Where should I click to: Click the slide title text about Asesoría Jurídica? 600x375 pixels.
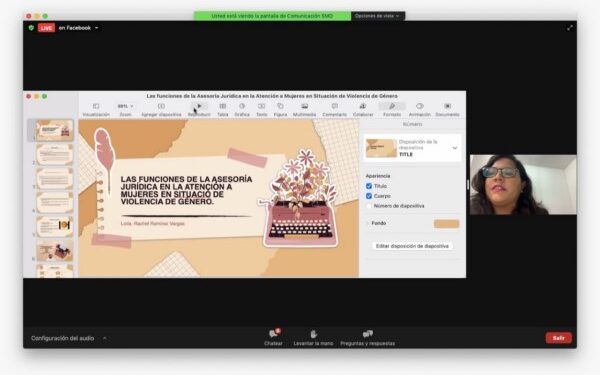click(186, 190)
